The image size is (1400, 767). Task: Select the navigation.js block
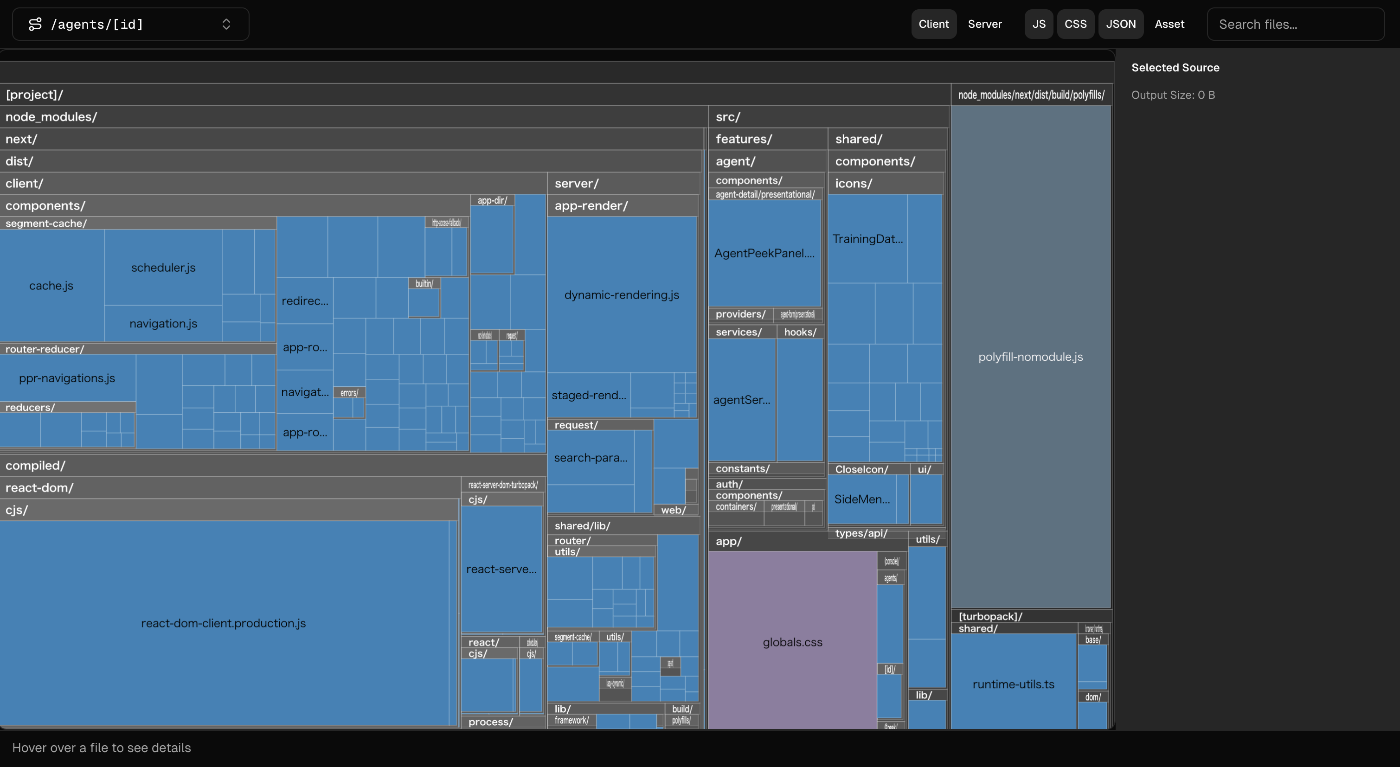(x=163, y=324)
